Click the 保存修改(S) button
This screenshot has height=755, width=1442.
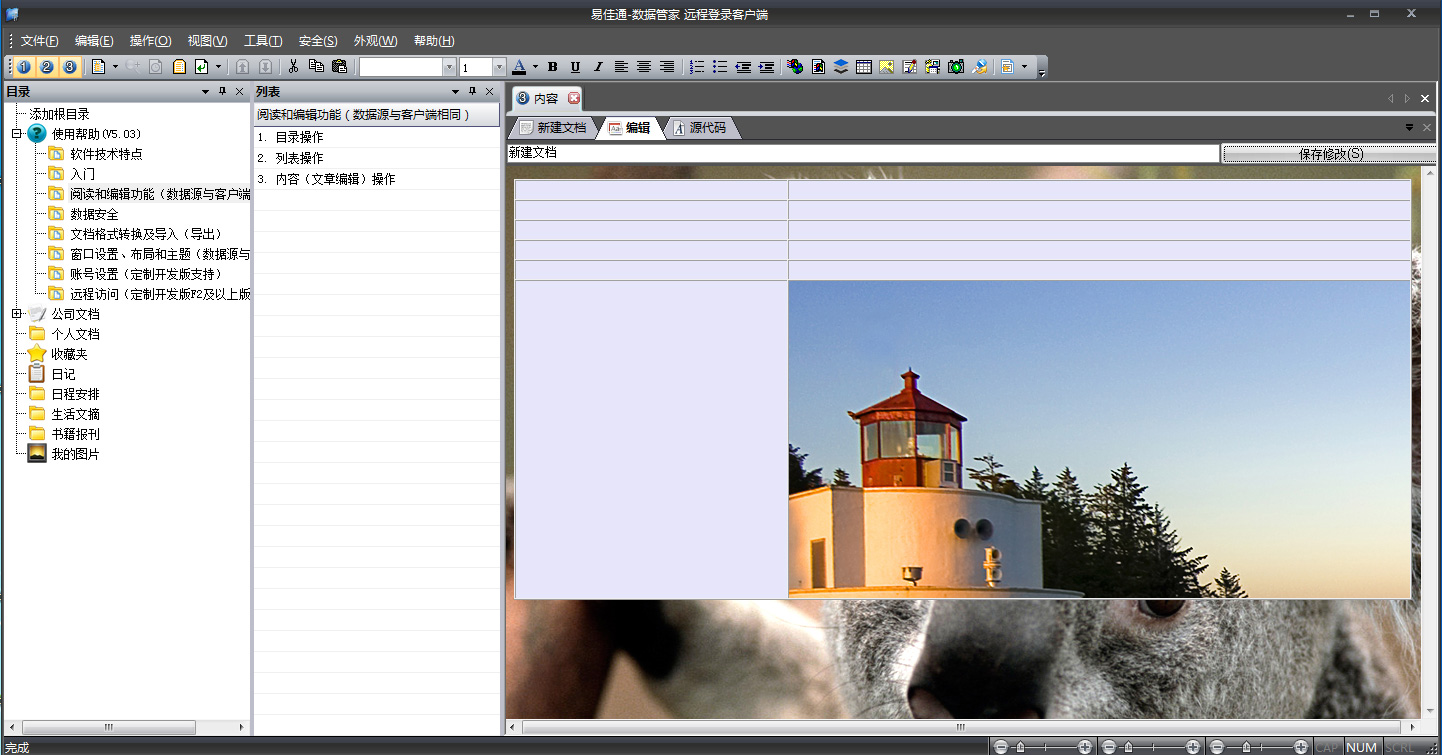(x=1330, y=154)
